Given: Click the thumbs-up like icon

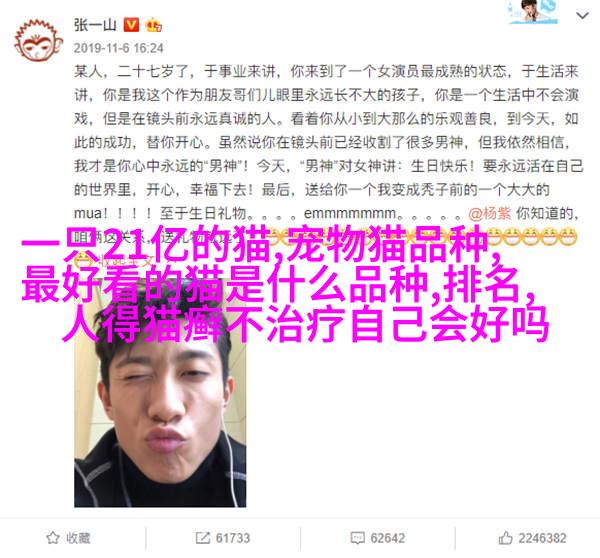Looking at the screenshot, I should click(505, 538).
